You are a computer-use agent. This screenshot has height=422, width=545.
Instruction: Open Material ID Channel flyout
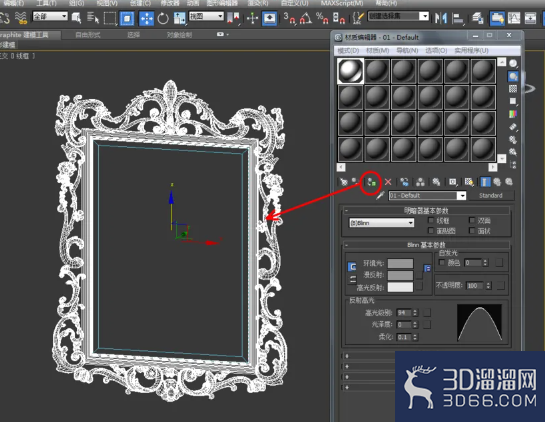tap(453, 182)
